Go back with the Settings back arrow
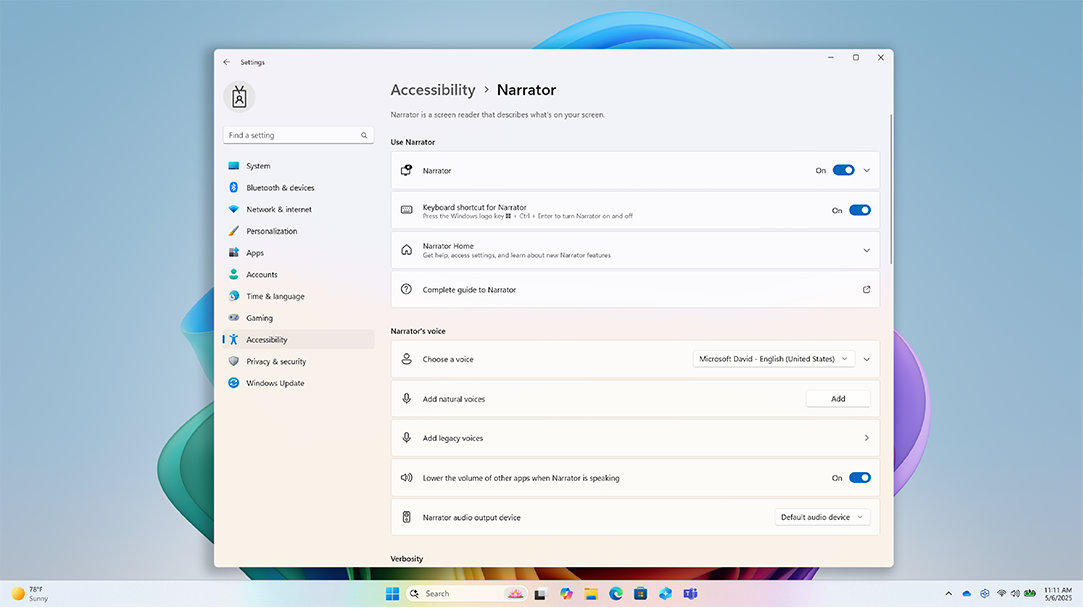 (227, 62)
